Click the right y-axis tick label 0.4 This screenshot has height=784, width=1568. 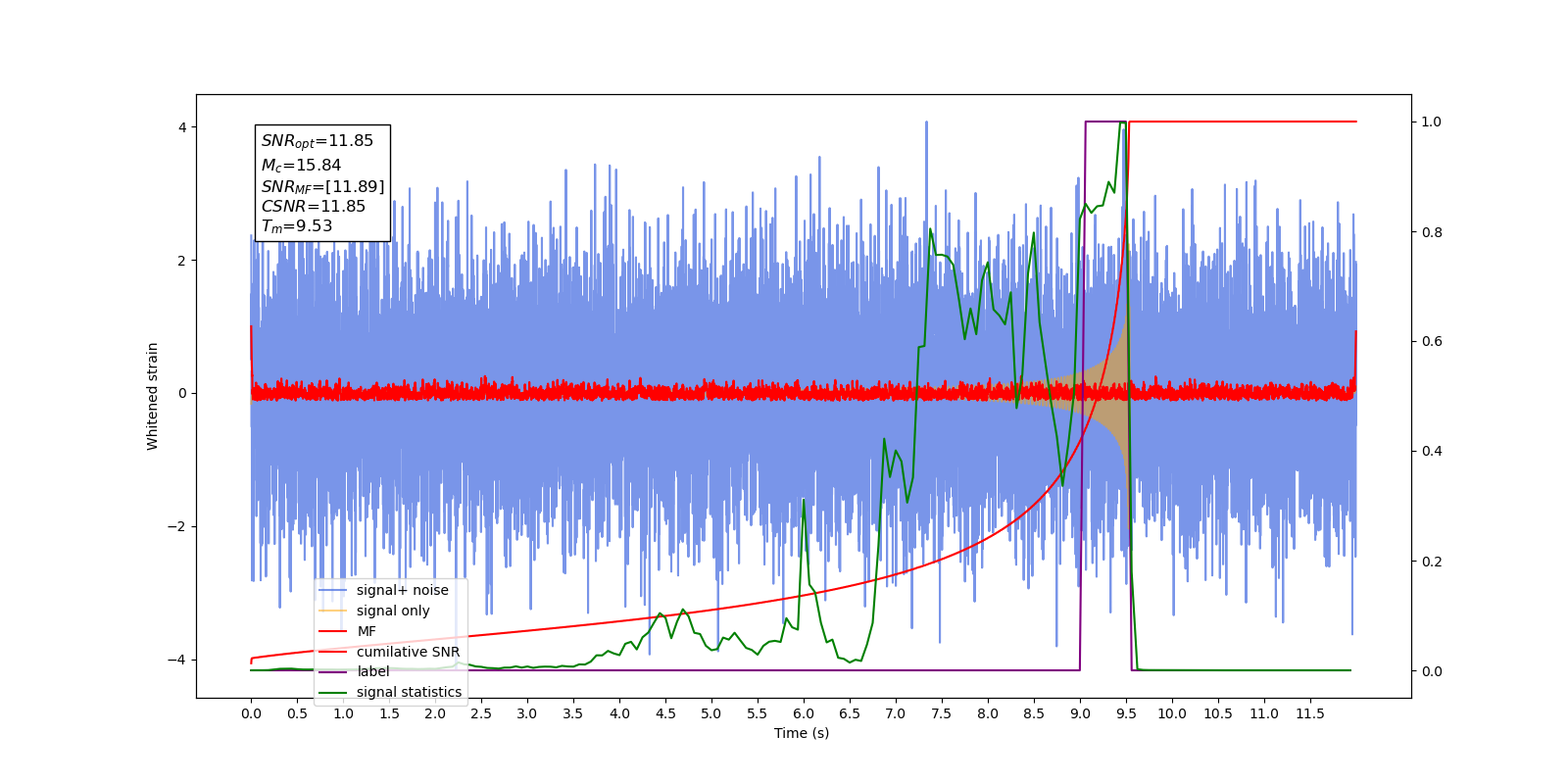point(1432,451)
